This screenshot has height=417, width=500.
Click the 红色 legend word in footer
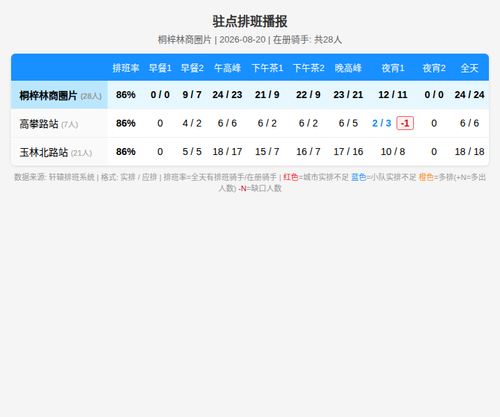[x=291, y=177]
